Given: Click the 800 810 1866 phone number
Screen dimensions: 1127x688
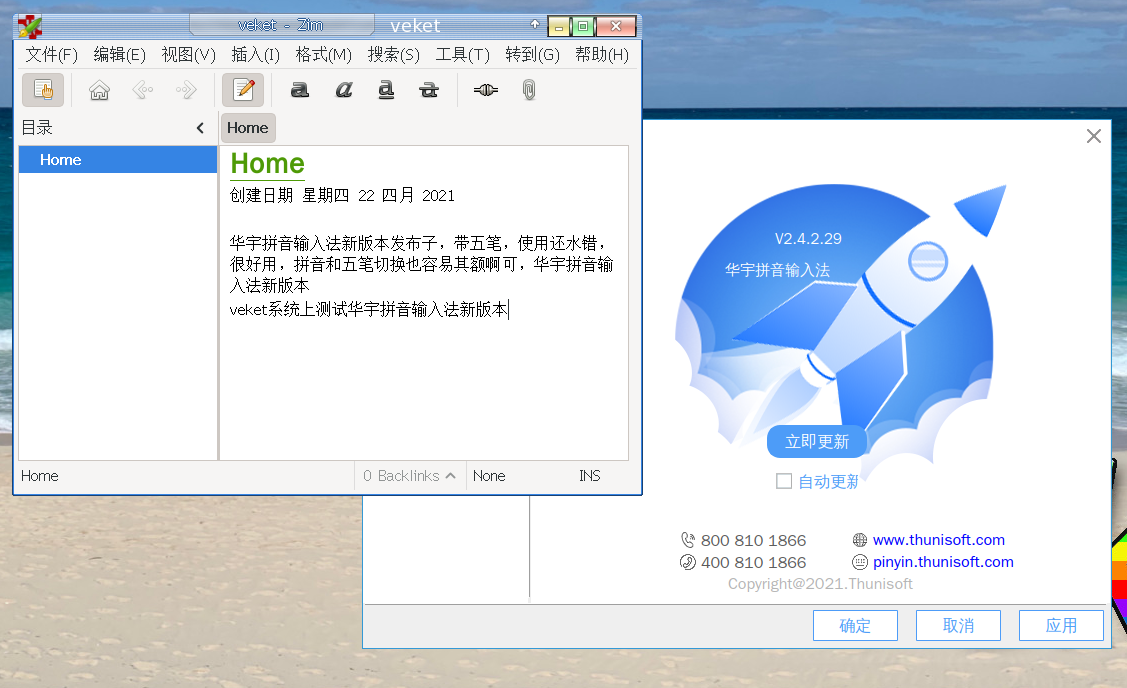Looking at the screenshot, I should click(753, 541).
